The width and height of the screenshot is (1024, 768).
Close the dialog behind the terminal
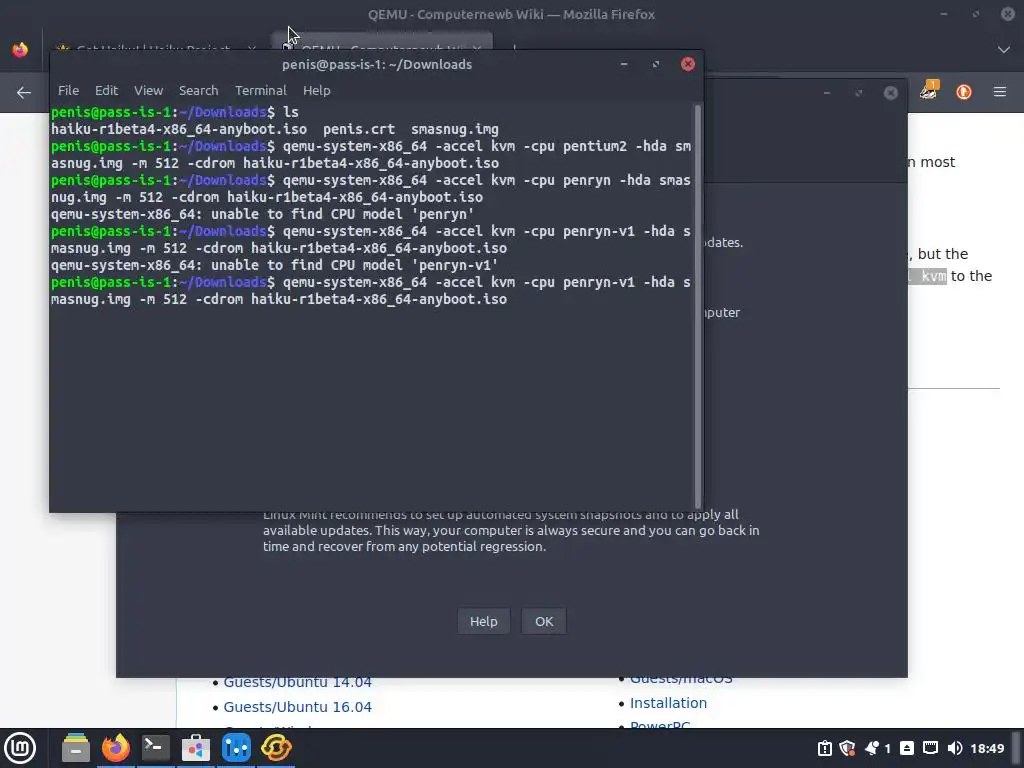click(x=890, y=93)
